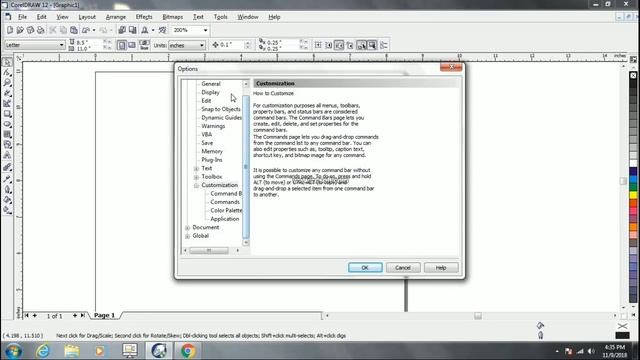640x360 pixels.
Task: Click the nudge offset 0.1 input field
Action: [x=231, y=45]
